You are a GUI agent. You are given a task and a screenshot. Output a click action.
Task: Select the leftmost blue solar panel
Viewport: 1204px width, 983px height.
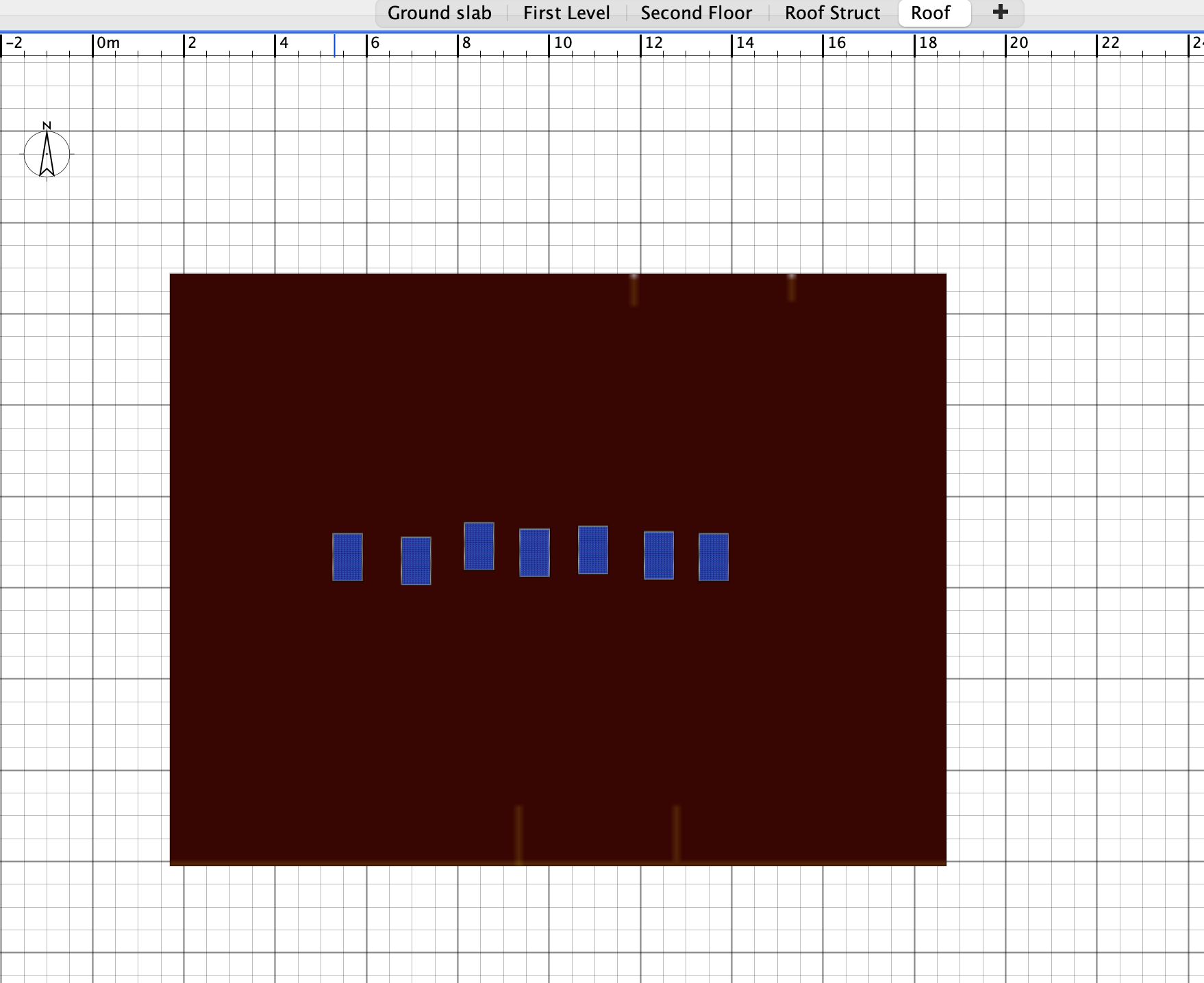(x=347, y=557)
